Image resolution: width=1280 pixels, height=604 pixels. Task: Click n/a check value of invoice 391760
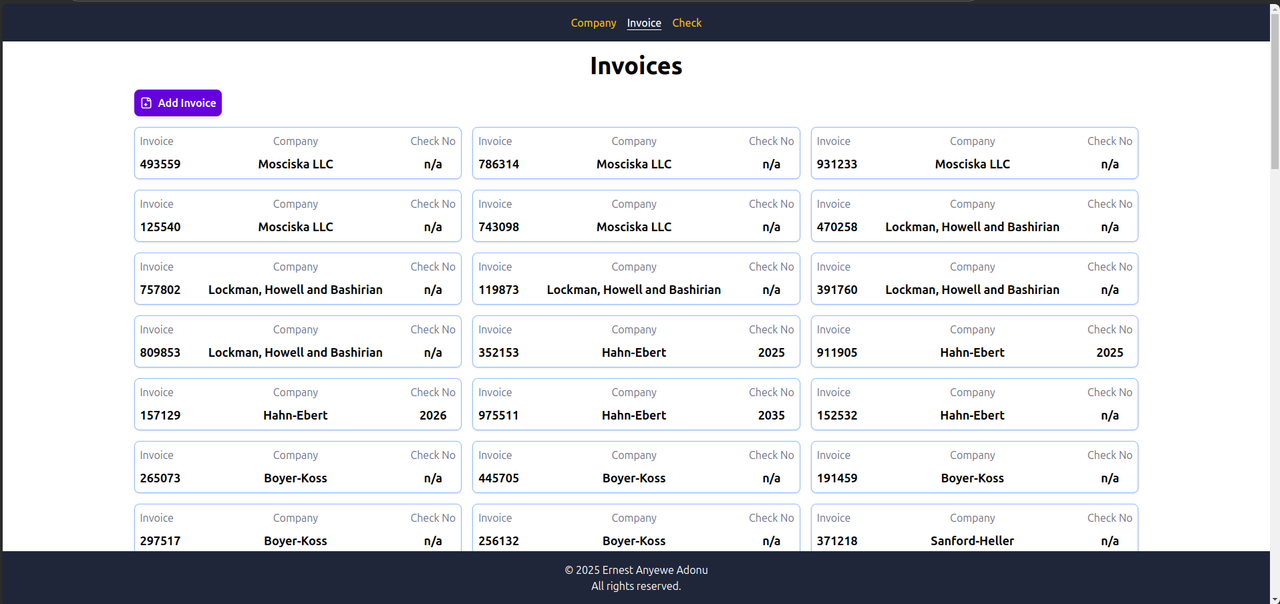[x=1110, y=290]
